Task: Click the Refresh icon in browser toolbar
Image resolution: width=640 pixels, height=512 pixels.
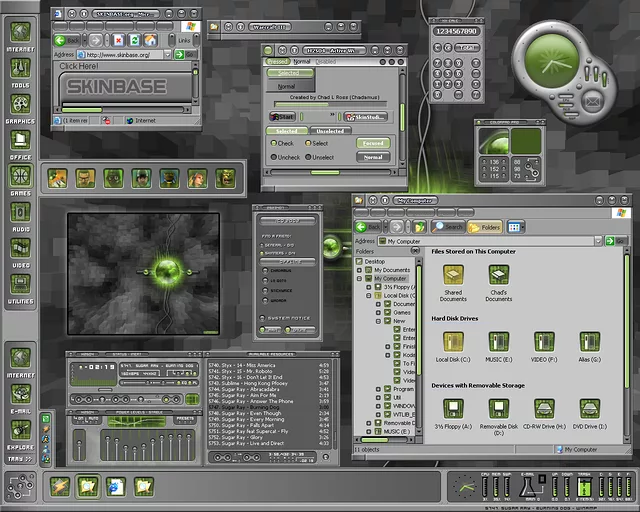Action: pyautogui.click(x=131, y=40)
